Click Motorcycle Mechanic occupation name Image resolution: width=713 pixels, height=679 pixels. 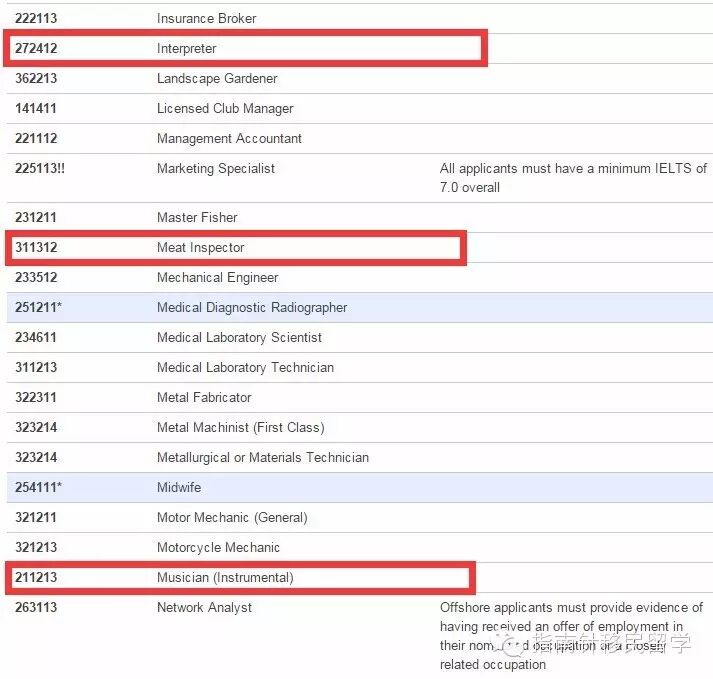(x=218, y=548)
